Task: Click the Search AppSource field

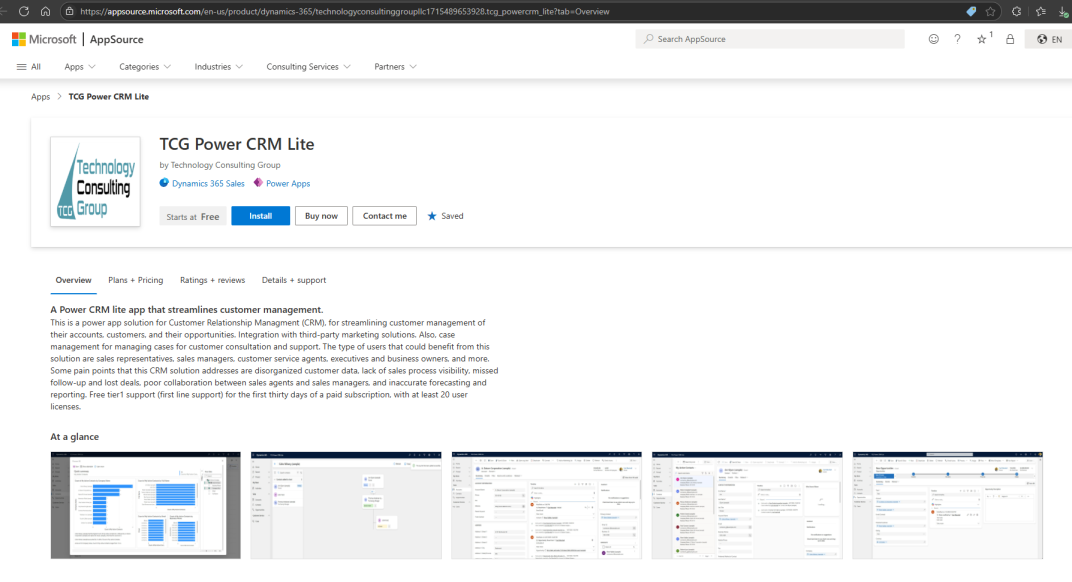Action: (770, 39)
